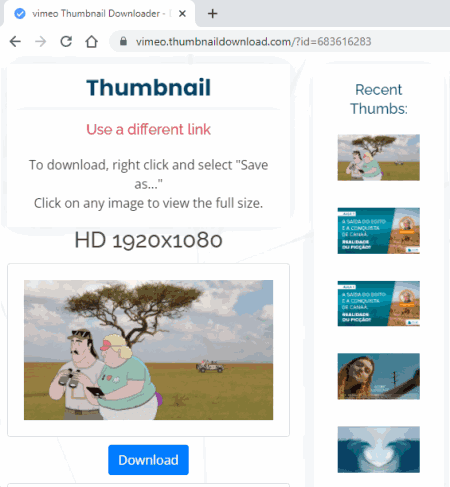Screen dimensions: 450x487
Task: Select the vimeo Thumbnail Downloader tab
Action: 99,14
